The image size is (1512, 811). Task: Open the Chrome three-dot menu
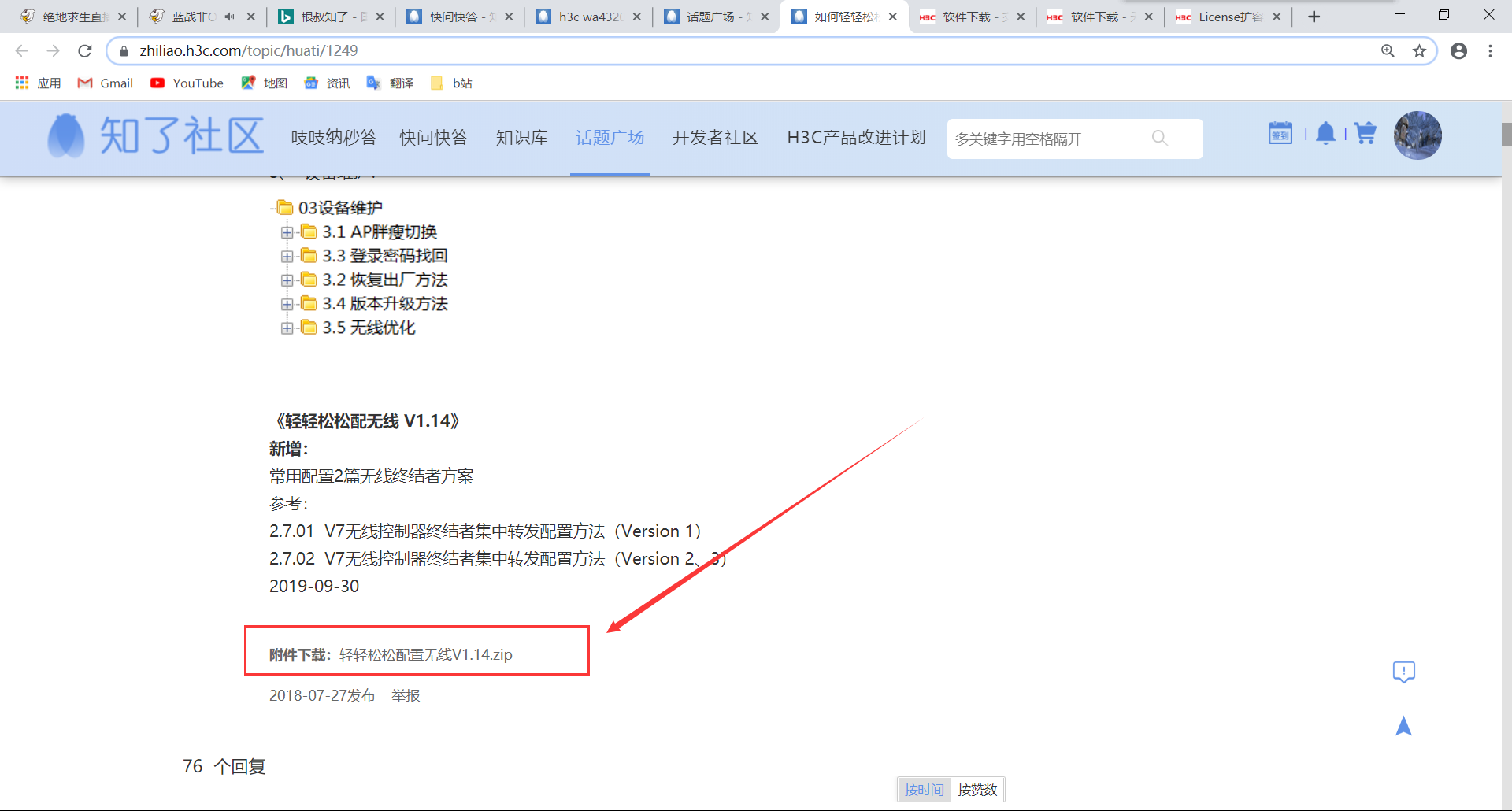click(x=1490, y=51)
